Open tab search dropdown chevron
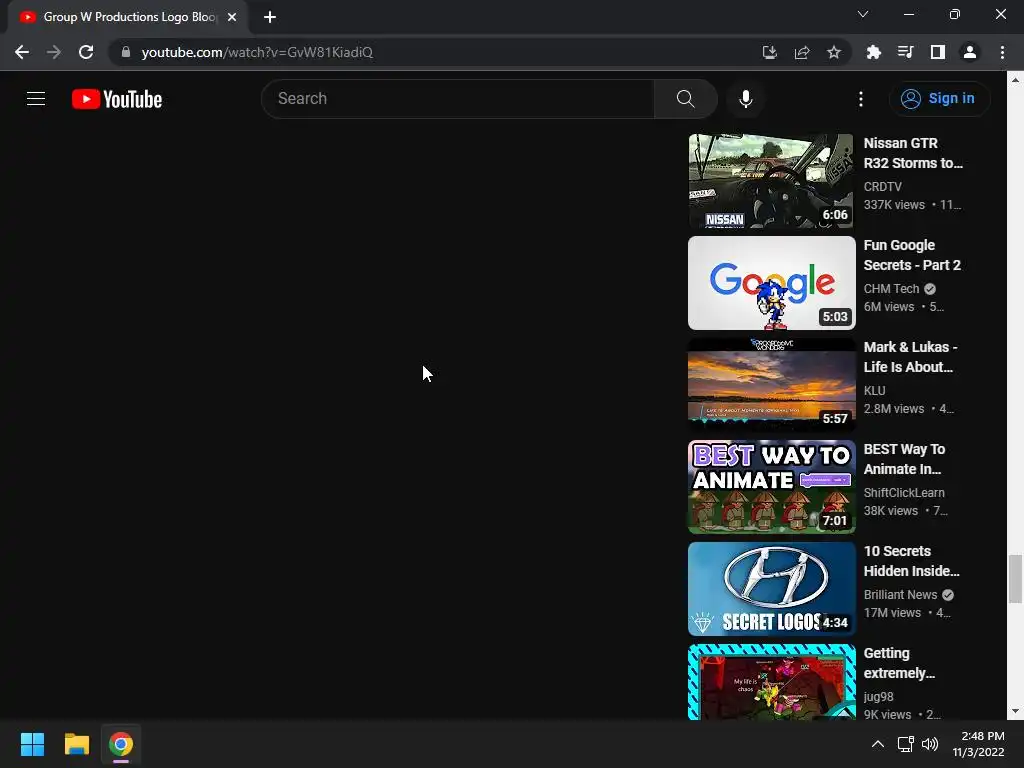1024x768 pixels. (x=863, y=14)
